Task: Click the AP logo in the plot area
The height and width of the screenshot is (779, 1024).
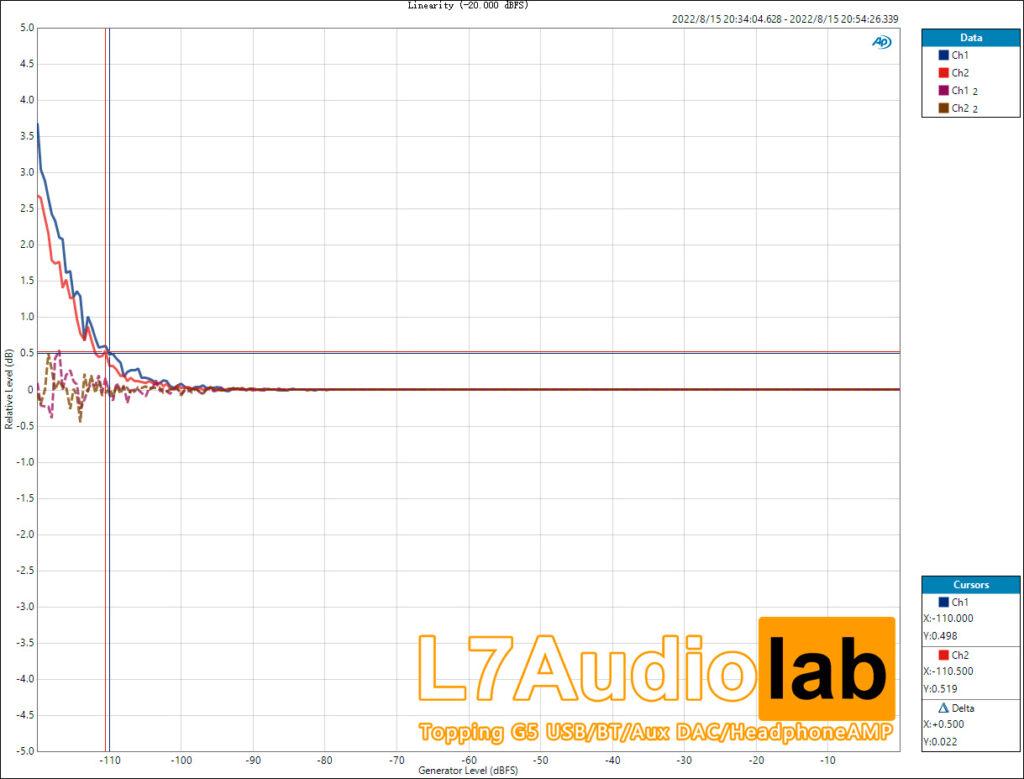Action: click(880, 44)
